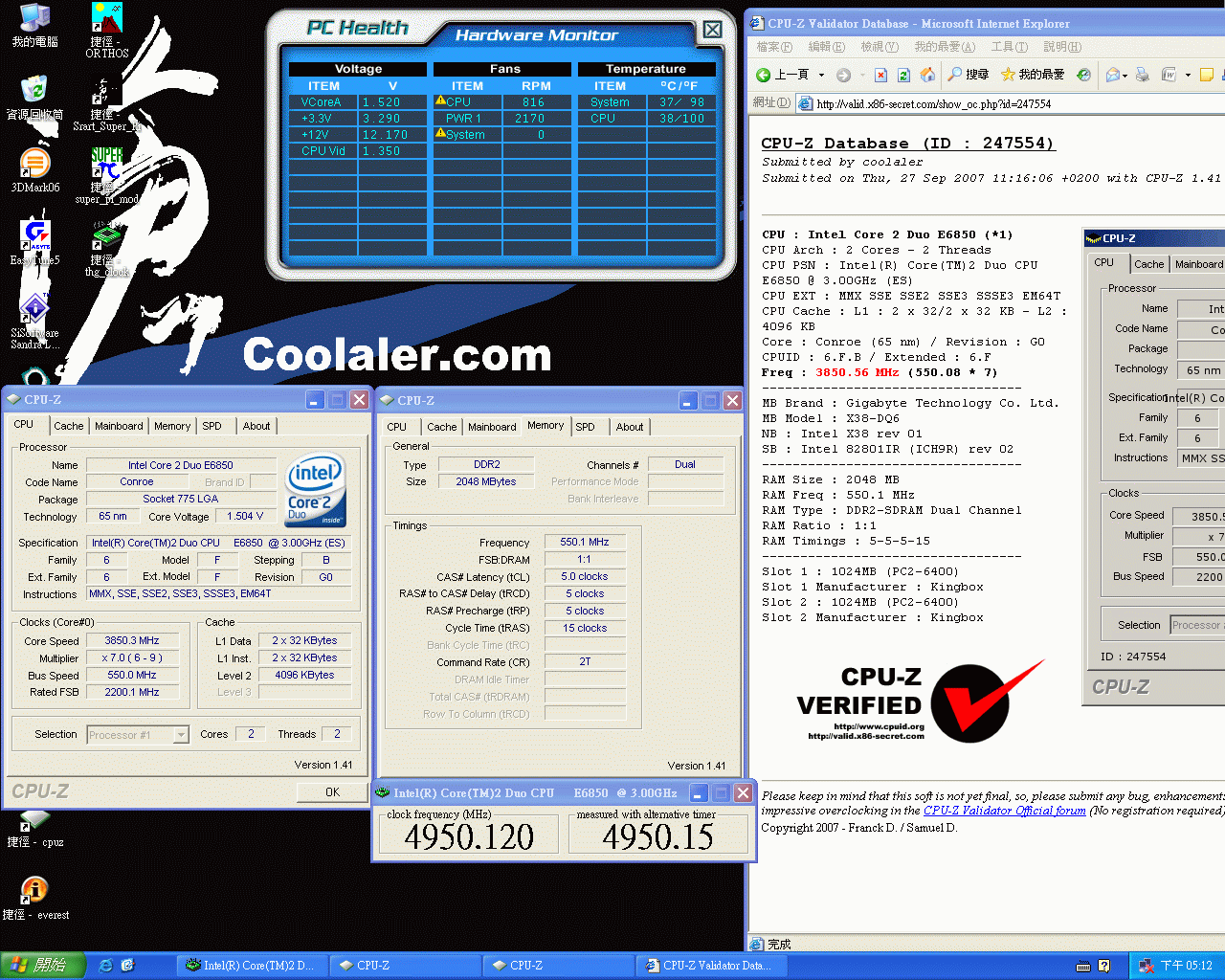The image size is (1225, 980).
Task: Open the Processor selection dropdown on the validator page
Action: tap(1197, 625)
